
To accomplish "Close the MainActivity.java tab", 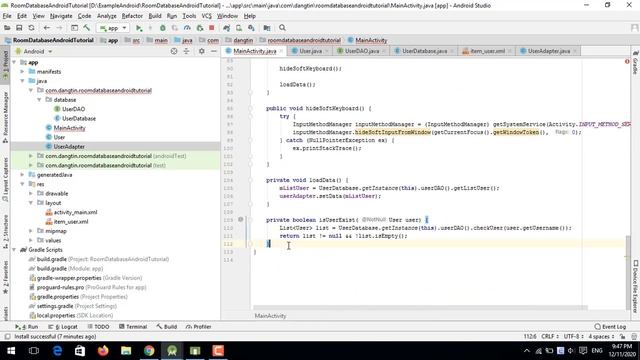I will pyautogui.click(x=281, y=51).
